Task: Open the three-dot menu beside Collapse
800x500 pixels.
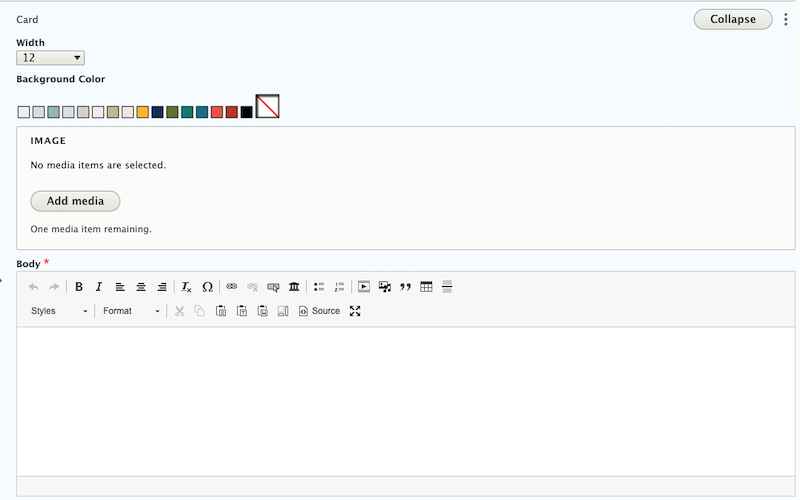Action: [x=786, y=19]
